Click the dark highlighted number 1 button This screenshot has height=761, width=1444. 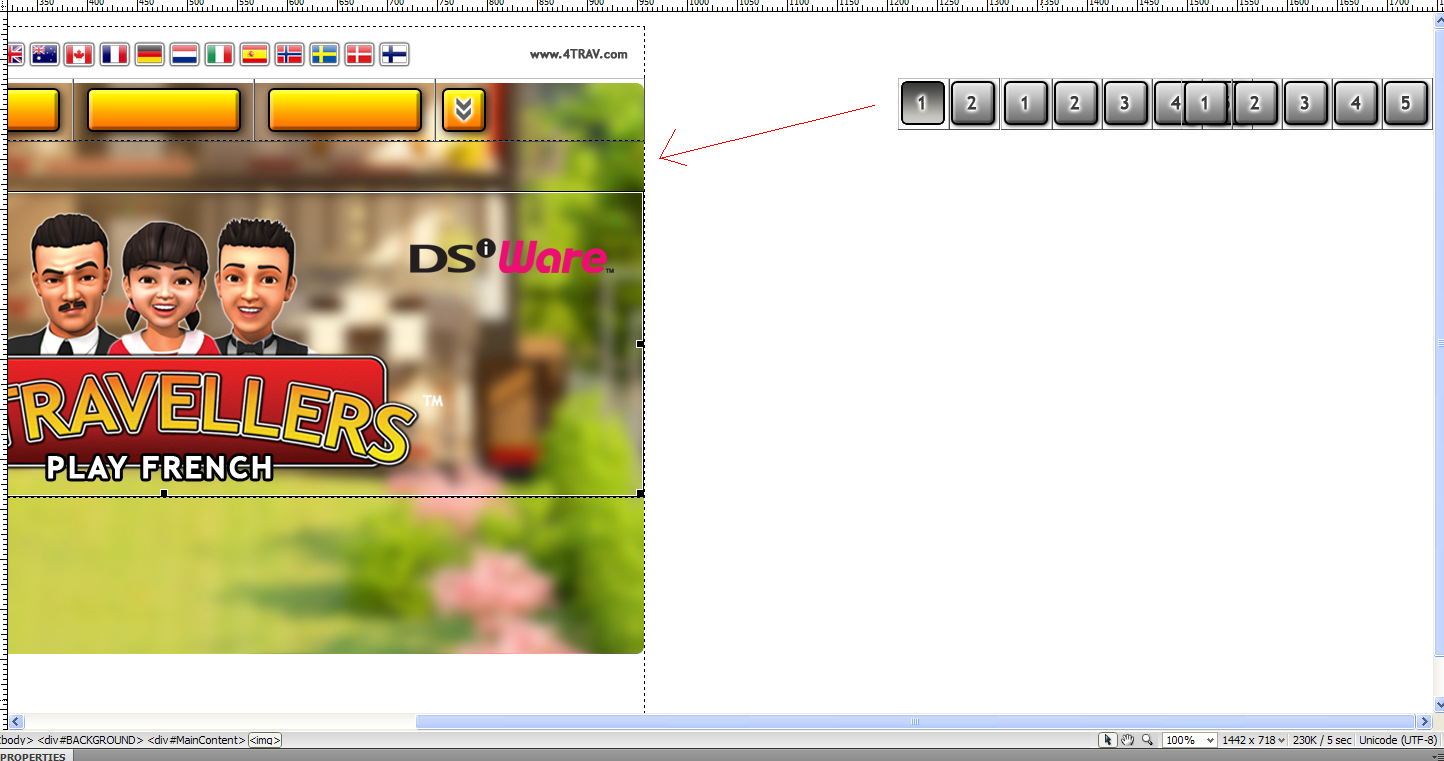tap(923, 103)
